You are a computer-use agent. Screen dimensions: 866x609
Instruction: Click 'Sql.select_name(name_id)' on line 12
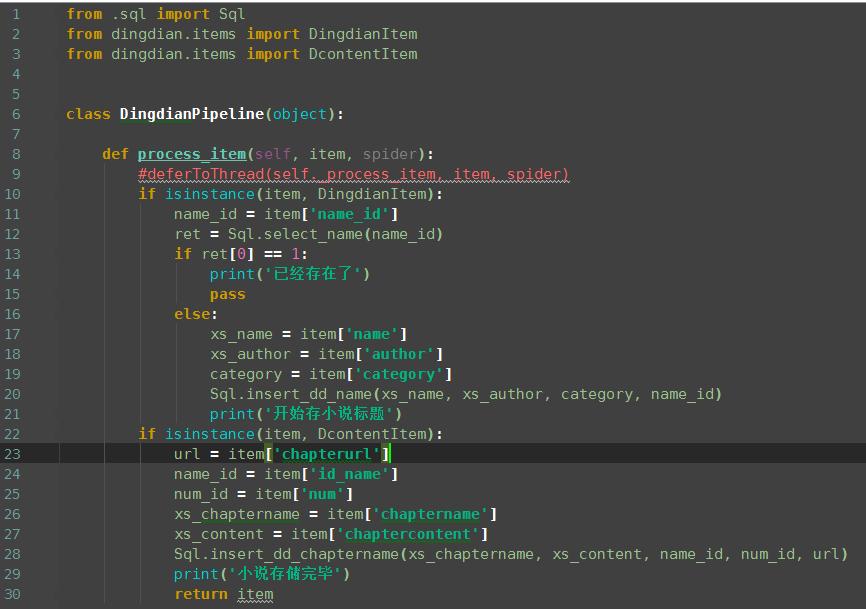(x=335, y=234)
